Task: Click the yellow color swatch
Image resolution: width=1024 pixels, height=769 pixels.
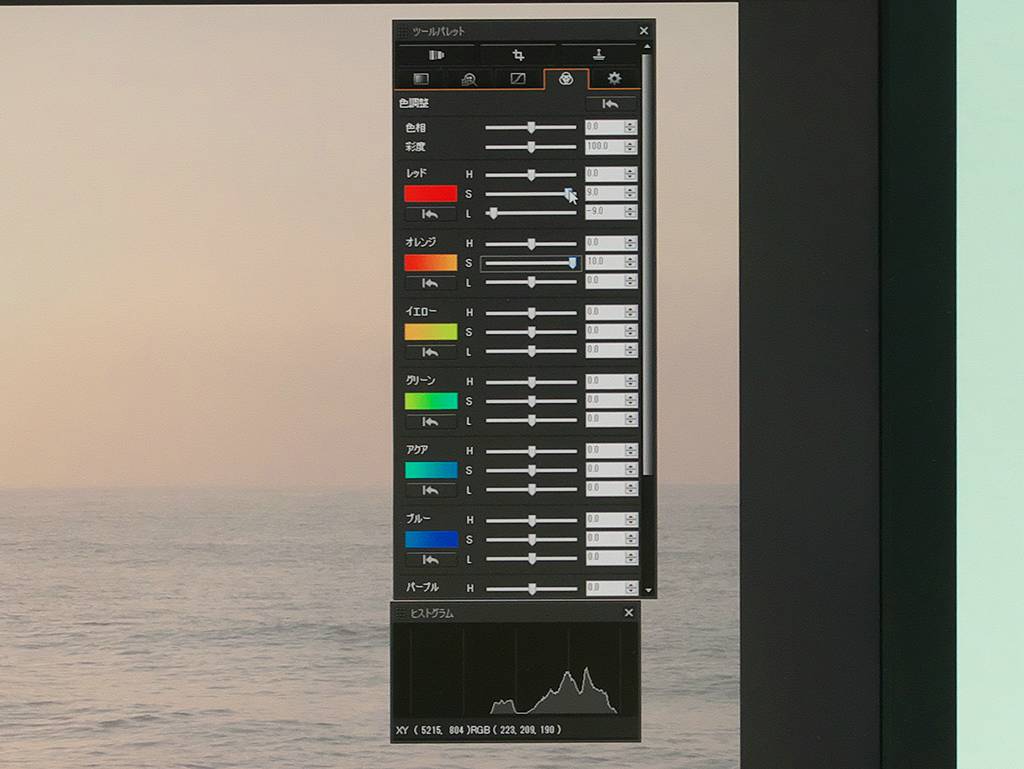Action: (x=430, y=332)
